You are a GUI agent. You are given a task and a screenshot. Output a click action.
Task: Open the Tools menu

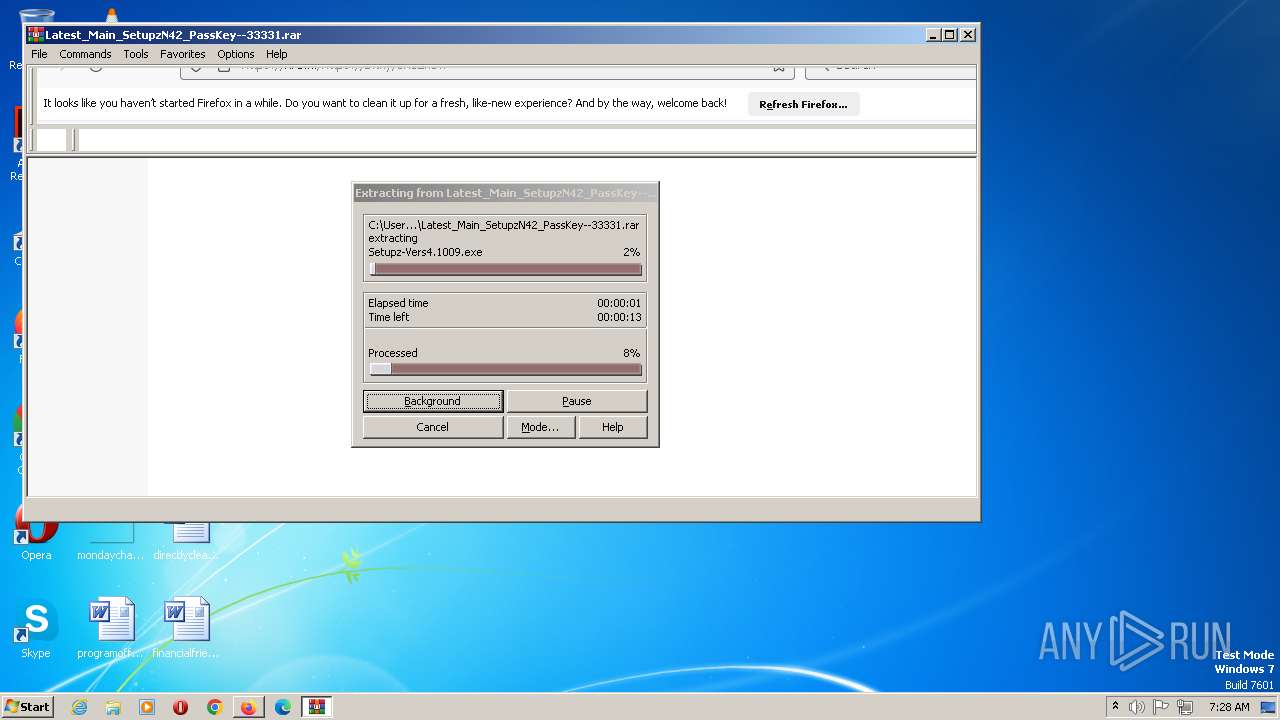tap(136, 54)
